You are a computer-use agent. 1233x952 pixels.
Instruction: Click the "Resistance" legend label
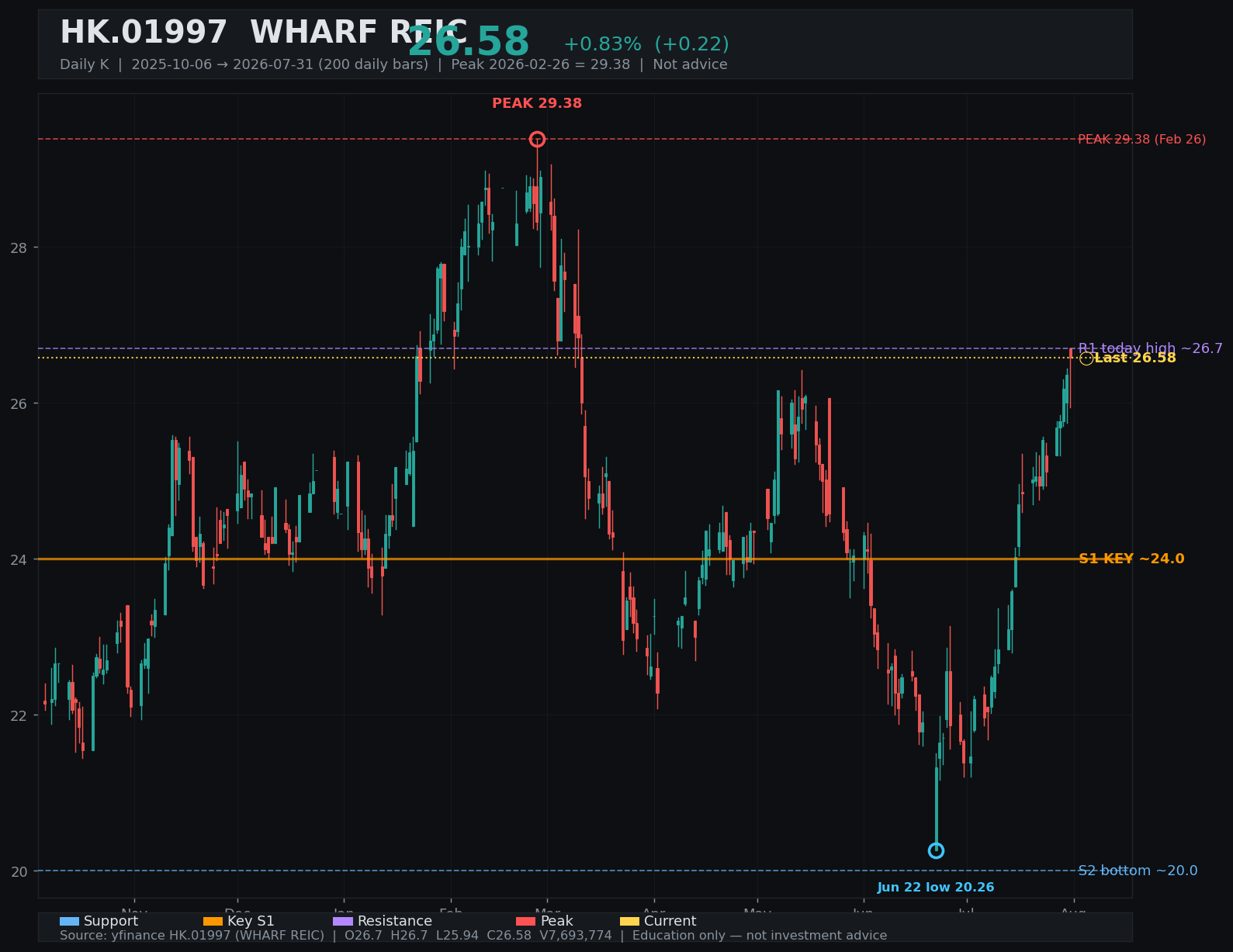pyautogui.click(x=395, y=922)
